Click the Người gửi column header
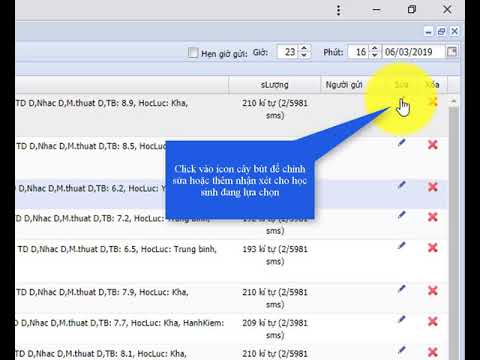This screenshot has width=480, height=360. click(x=344, y=85)
